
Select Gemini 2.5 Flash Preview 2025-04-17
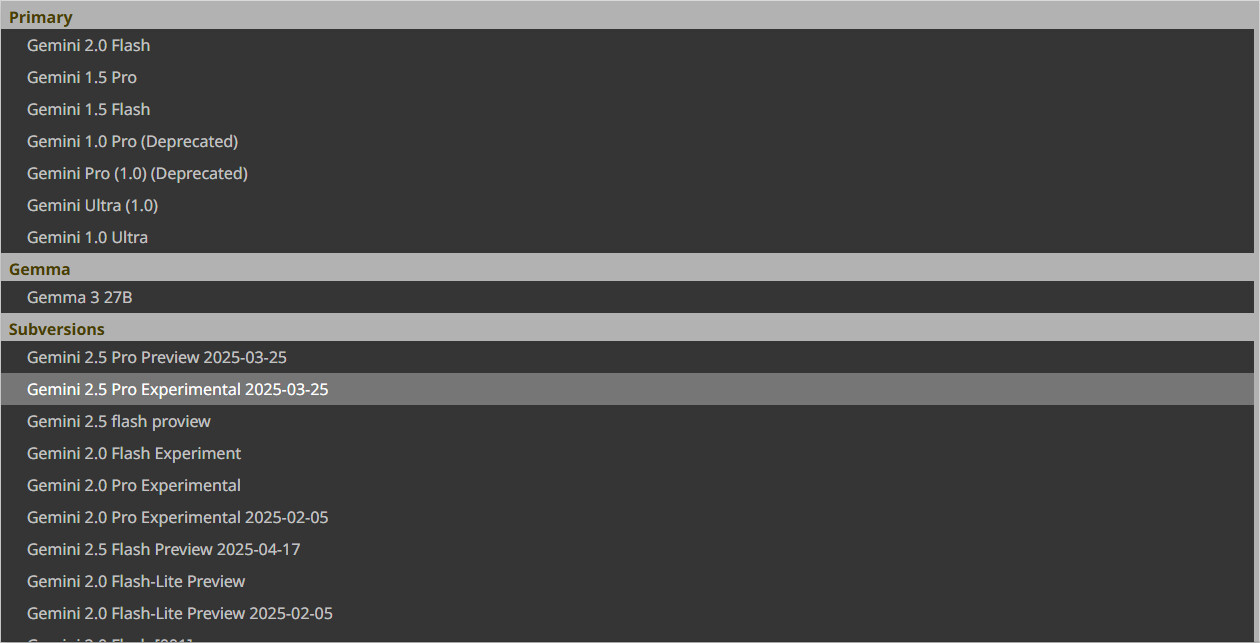coord(163,549)
